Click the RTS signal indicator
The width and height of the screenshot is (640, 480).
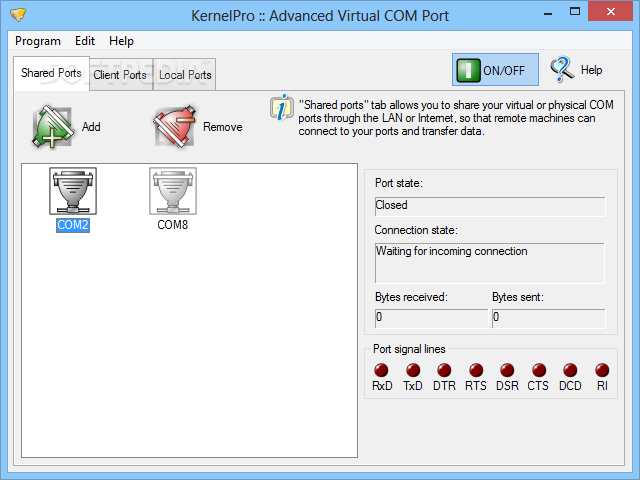click(x=476, y=370)
